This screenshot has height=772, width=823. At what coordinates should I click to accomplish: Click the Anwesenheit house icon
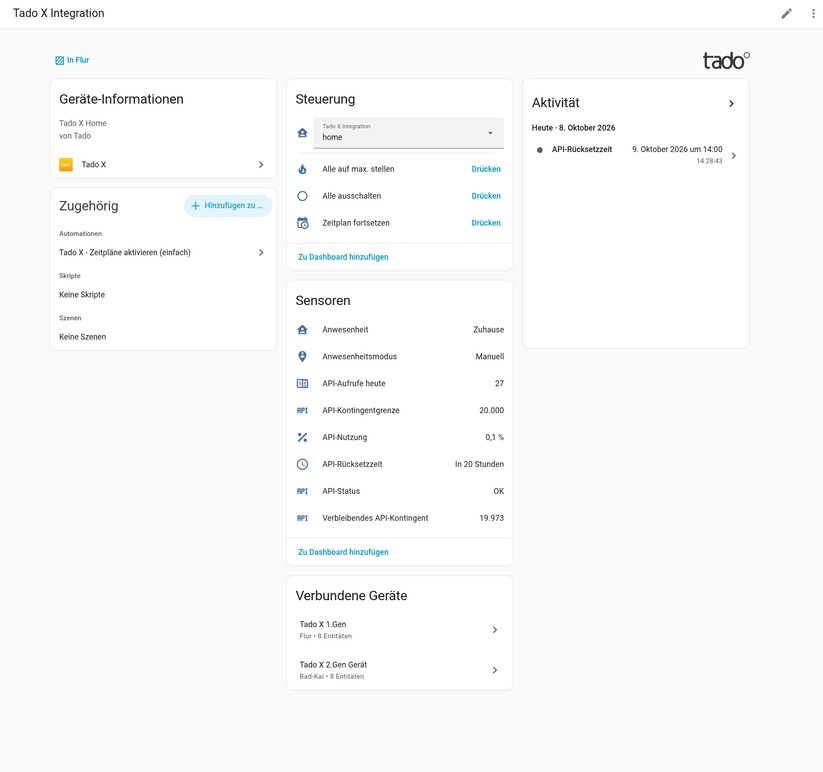[x=302, y=330]
